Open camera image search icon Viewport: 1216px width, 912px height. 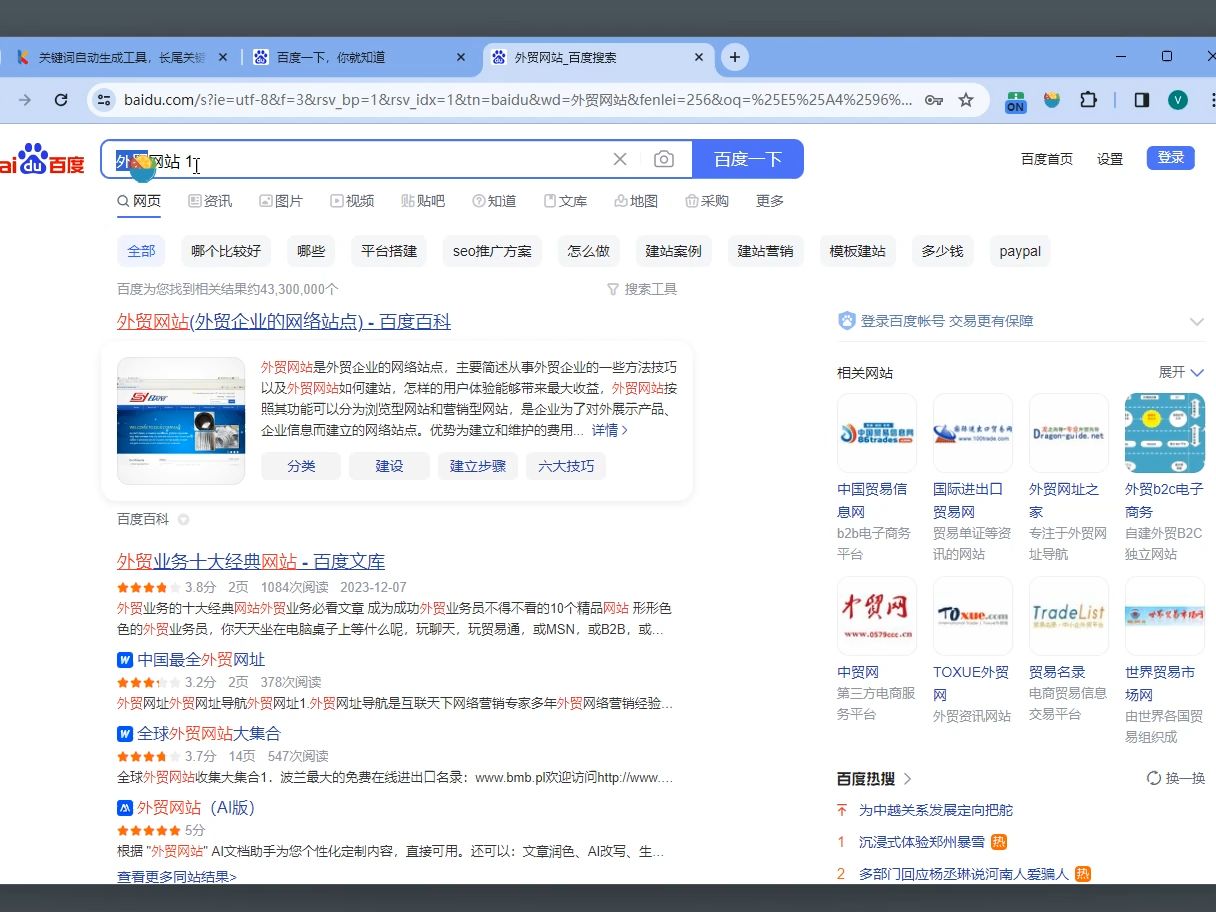(664, 159)
